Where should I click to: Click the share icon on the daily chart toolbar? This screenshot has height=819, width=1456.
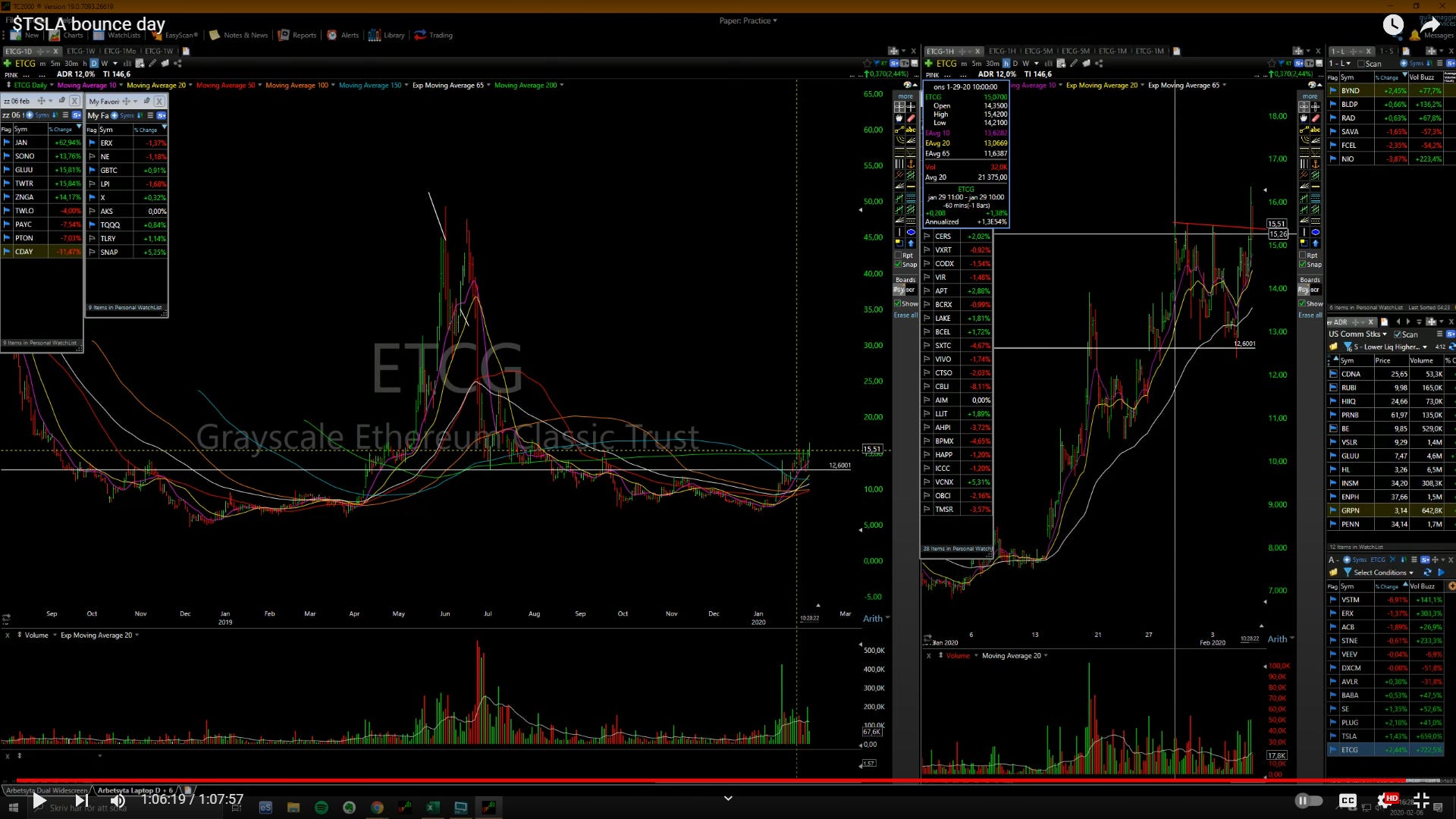(x=178, y=63)
